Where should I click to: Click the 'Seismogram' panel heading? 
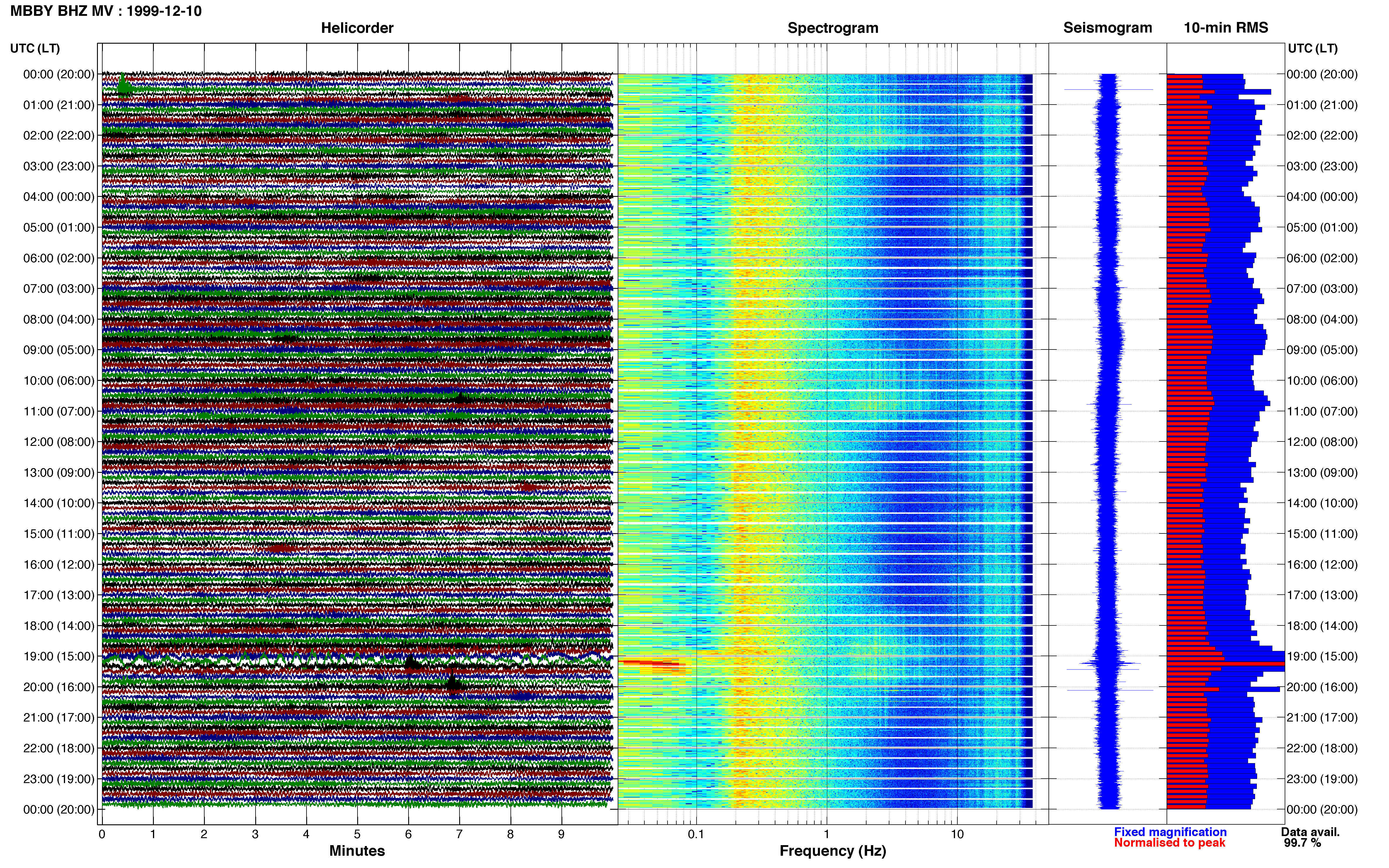point(1107,28)
